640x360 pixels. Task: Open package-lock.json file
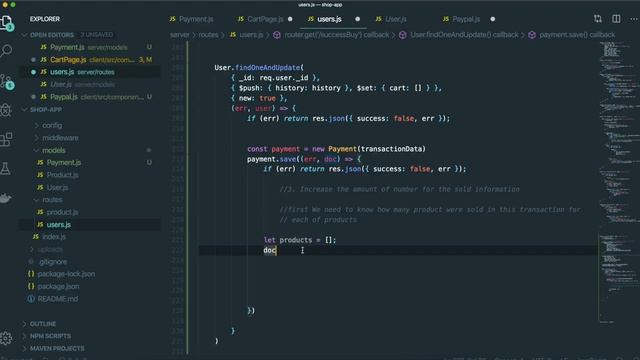click(90, 274)
